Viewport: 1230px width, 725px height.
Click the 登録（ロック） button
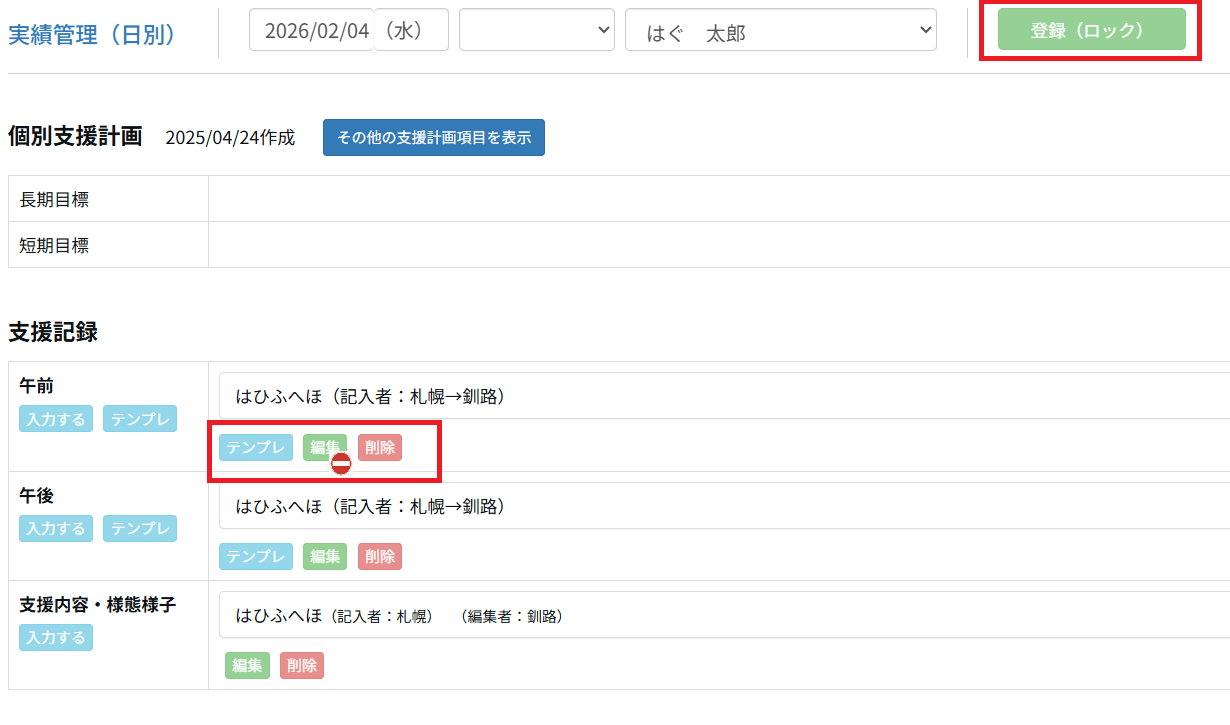point(1091,30)
